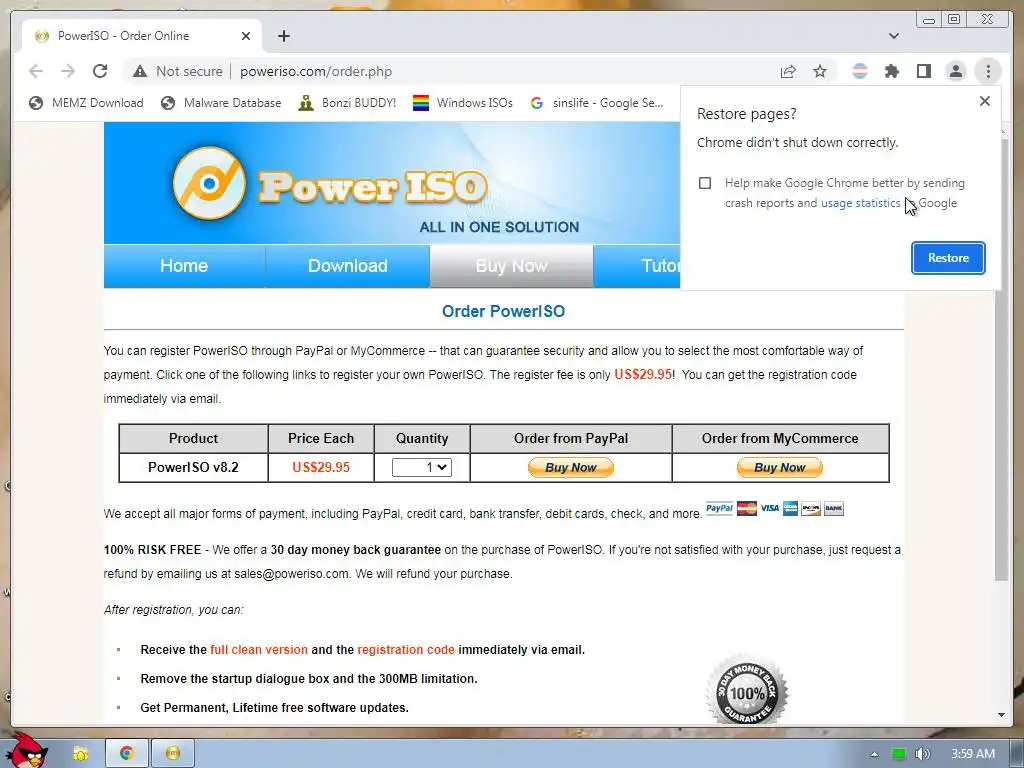Dismiss the Restore pages popup
This screenshot has height=768, width=1024.
985,101
